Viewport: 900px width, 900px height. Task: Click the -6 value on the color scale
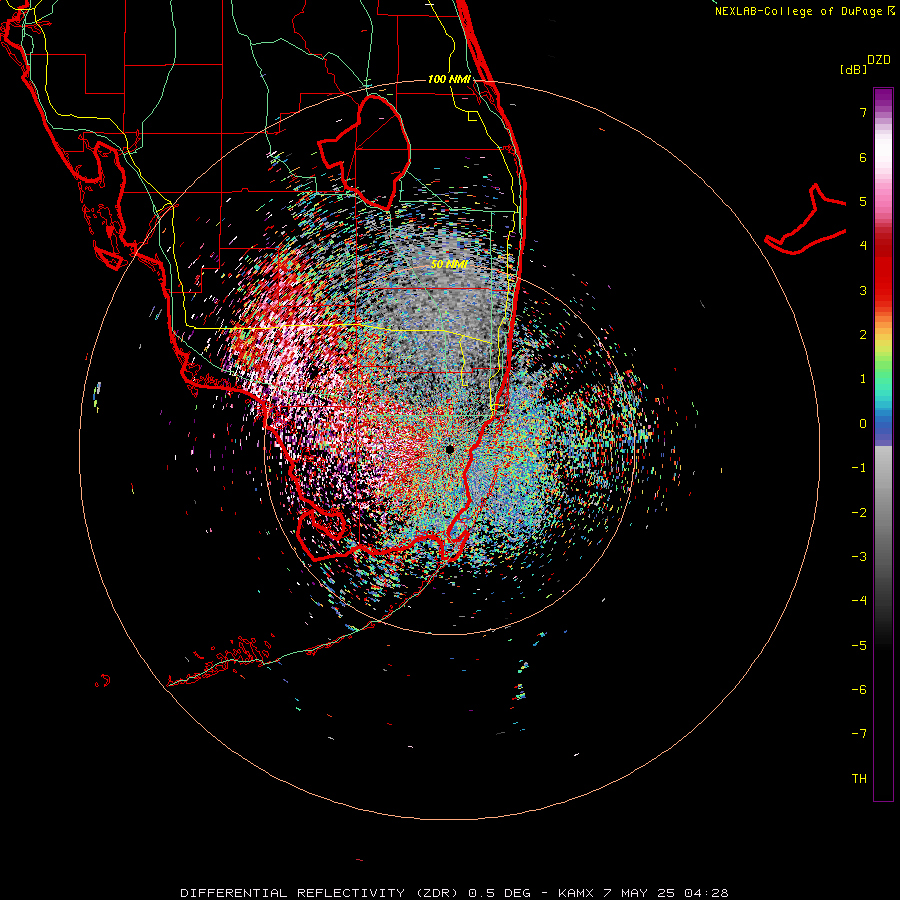pyautogui.click(x=859, y=690)
